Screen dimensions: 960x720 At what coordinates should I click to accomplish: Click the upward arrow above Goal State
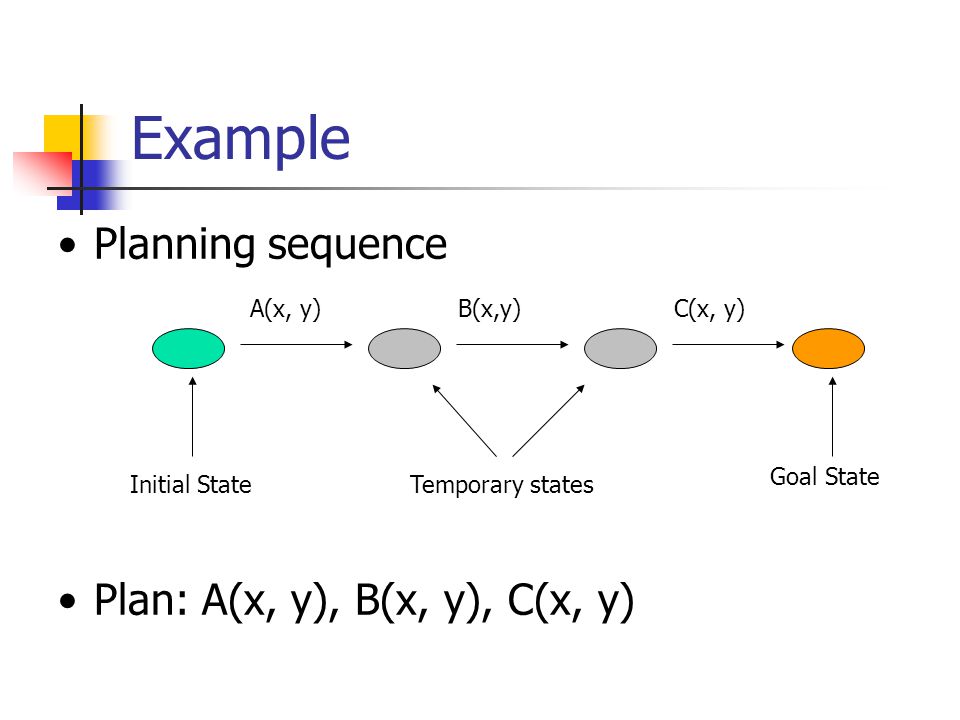point(833,417)
